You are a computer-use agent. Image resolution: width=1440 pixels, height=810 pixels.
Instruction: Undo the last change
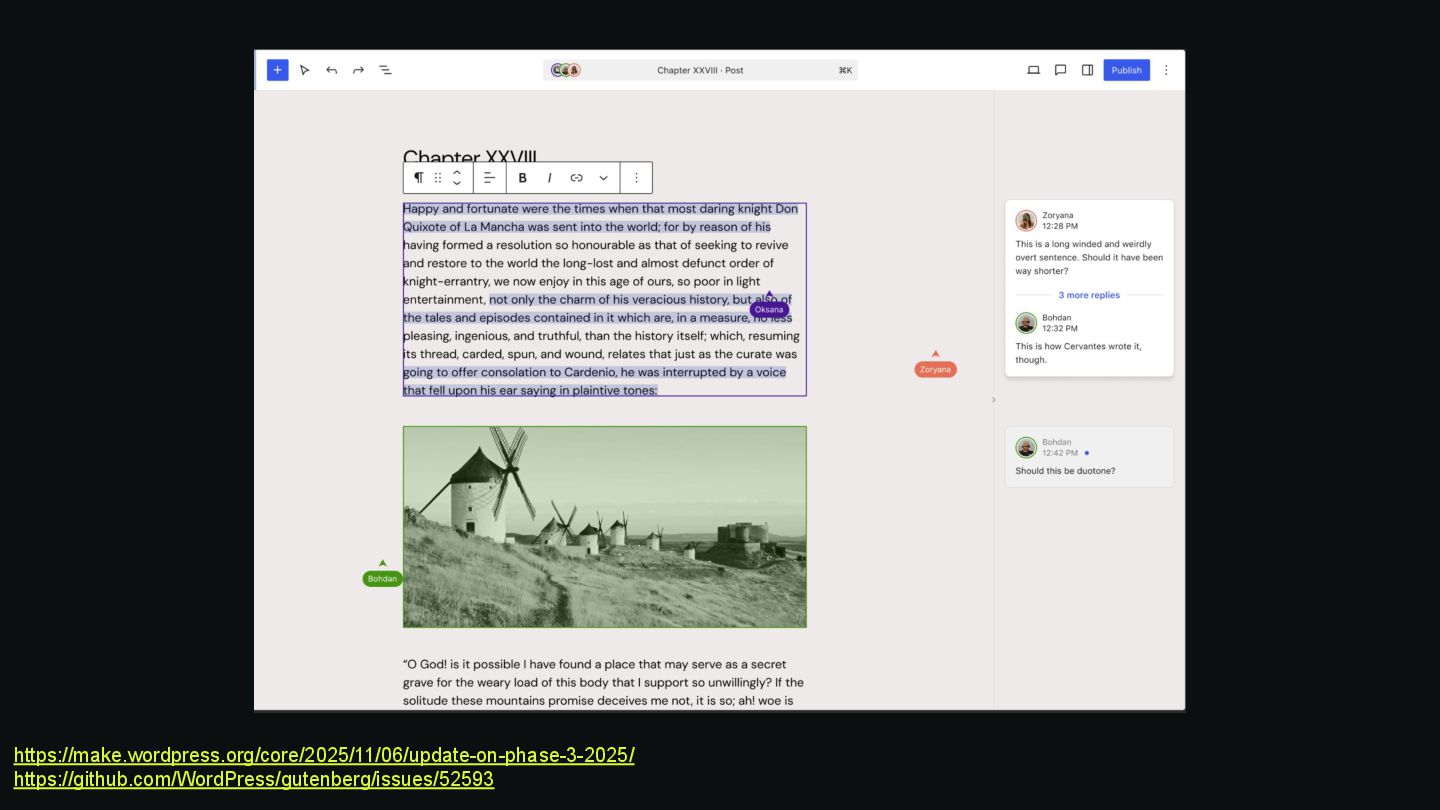(x=331, y=70)
